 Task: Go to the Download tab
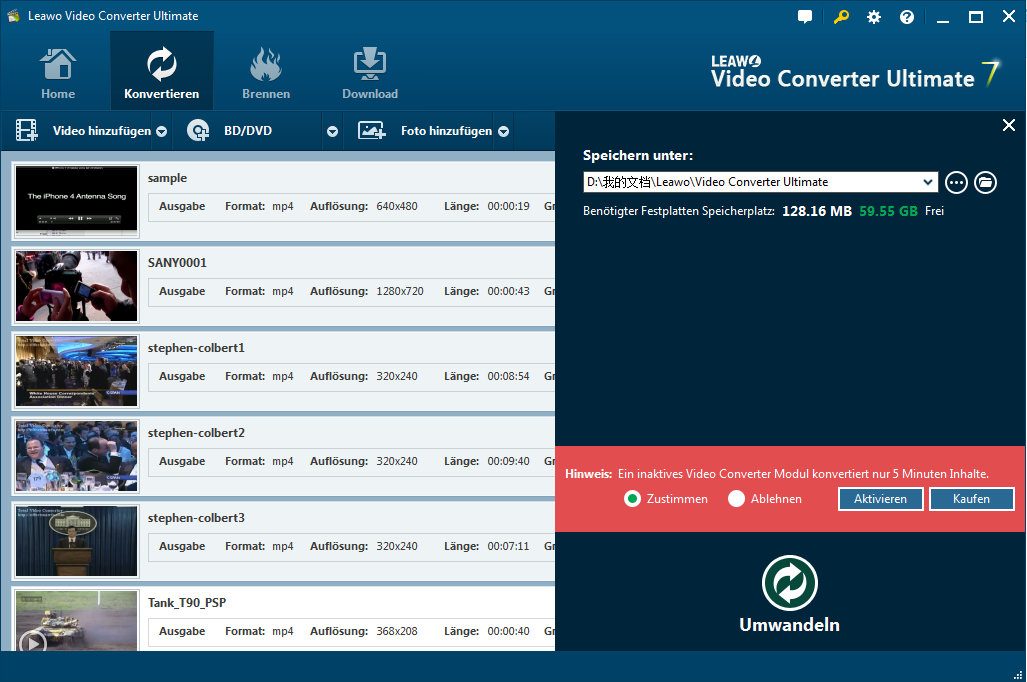coord(370,75)
